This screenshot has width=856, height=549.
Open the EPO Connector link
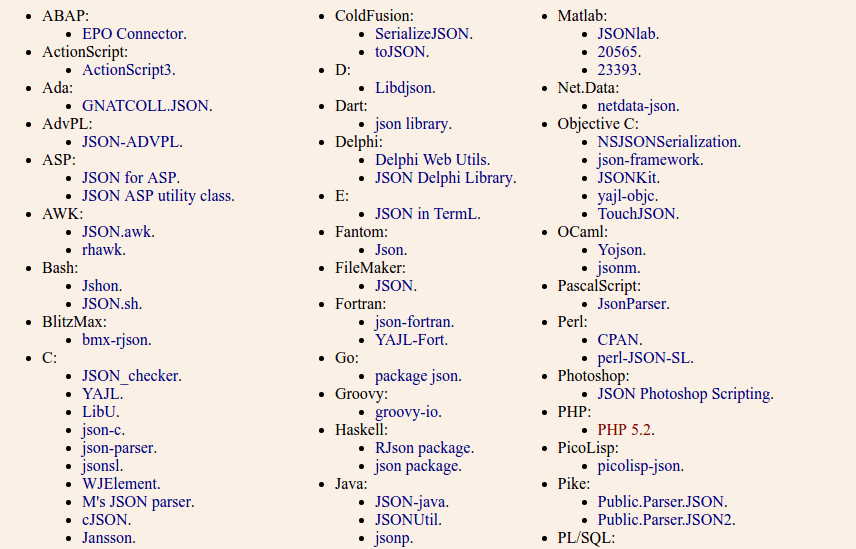coord(133,34)
